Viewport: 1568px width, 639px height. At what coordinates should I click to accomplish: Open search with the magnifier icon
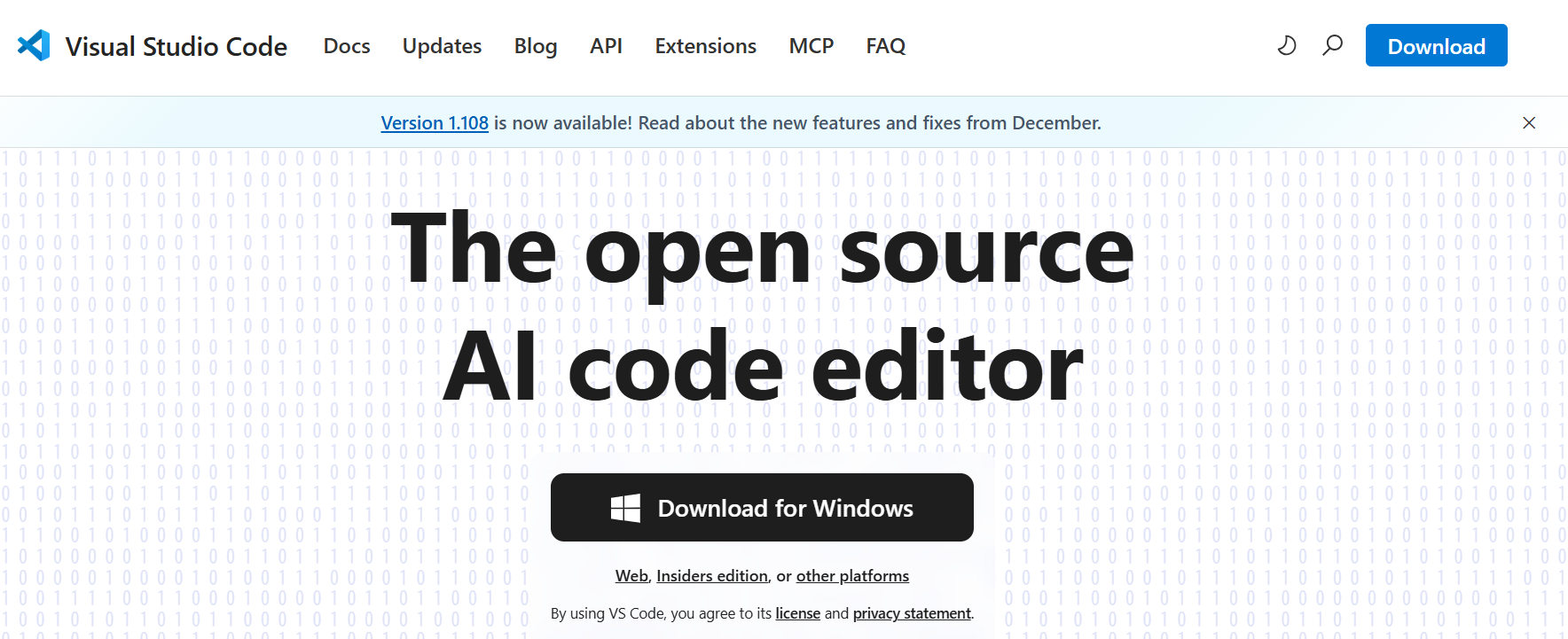[1332, 45]
